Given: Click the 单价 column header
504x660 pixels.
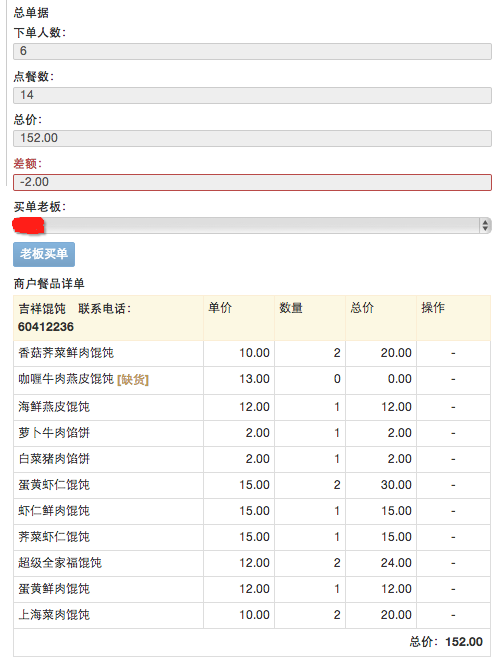Looking at the screenshot, I should 220,308.
